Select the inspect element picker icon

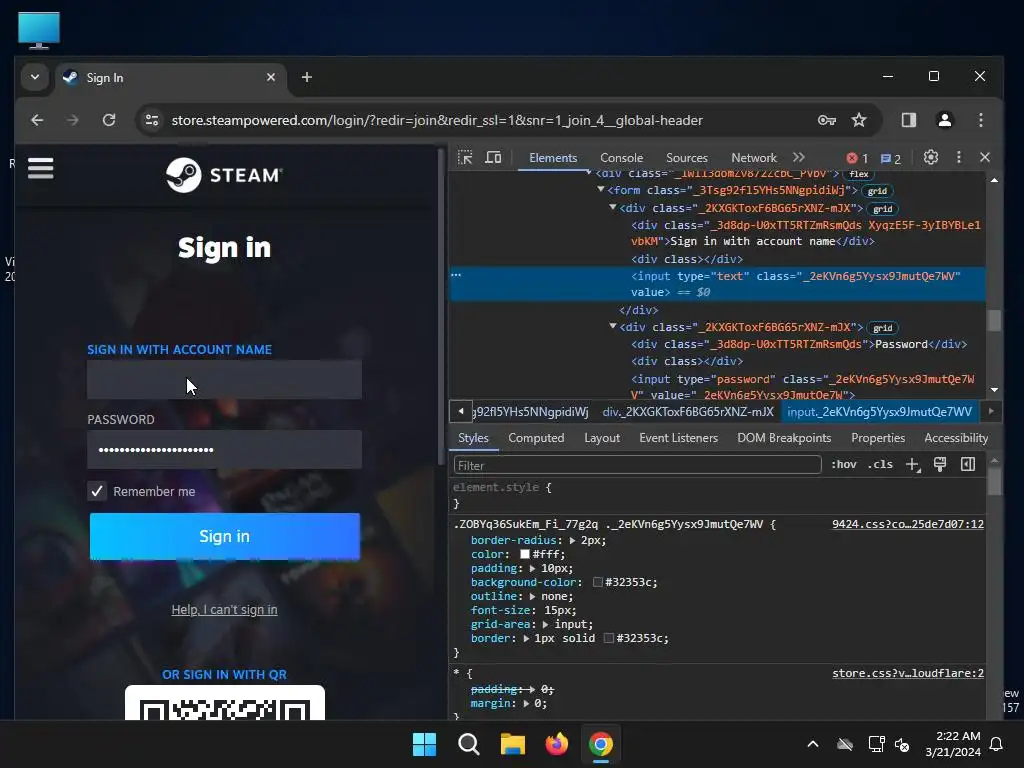coord(465,157)
